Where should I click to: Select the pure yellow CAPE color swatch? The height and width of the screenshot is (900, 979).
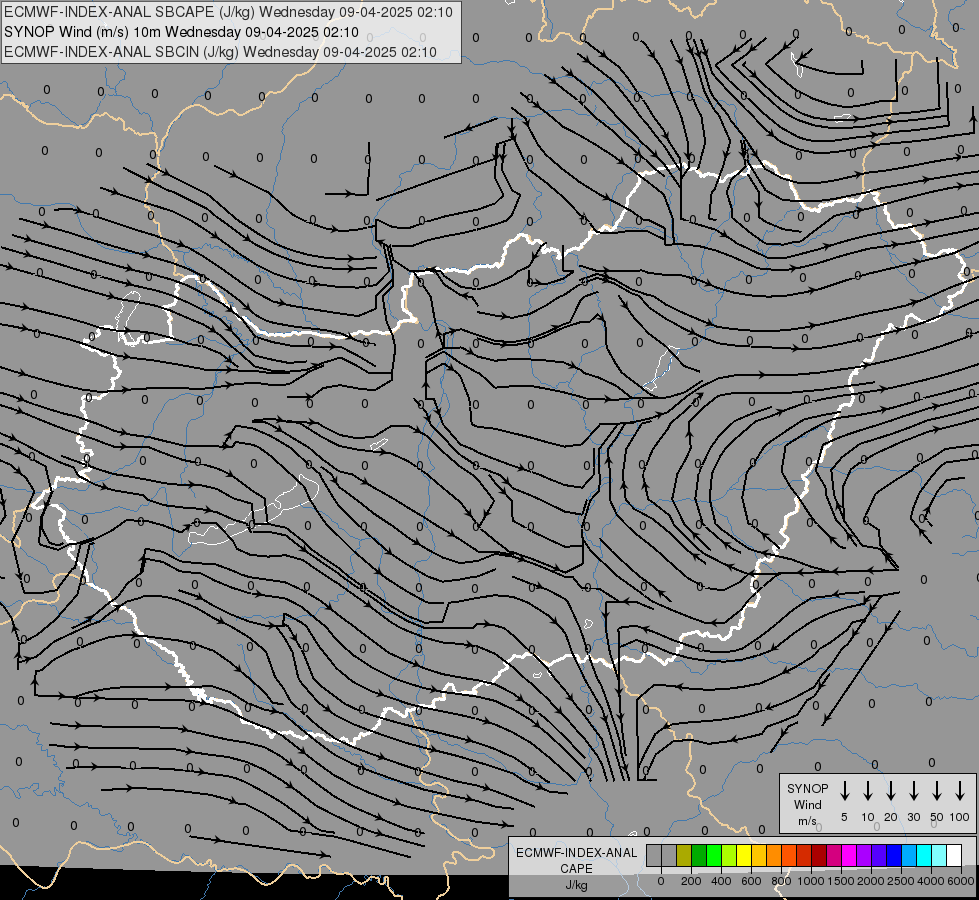(744, 855)
